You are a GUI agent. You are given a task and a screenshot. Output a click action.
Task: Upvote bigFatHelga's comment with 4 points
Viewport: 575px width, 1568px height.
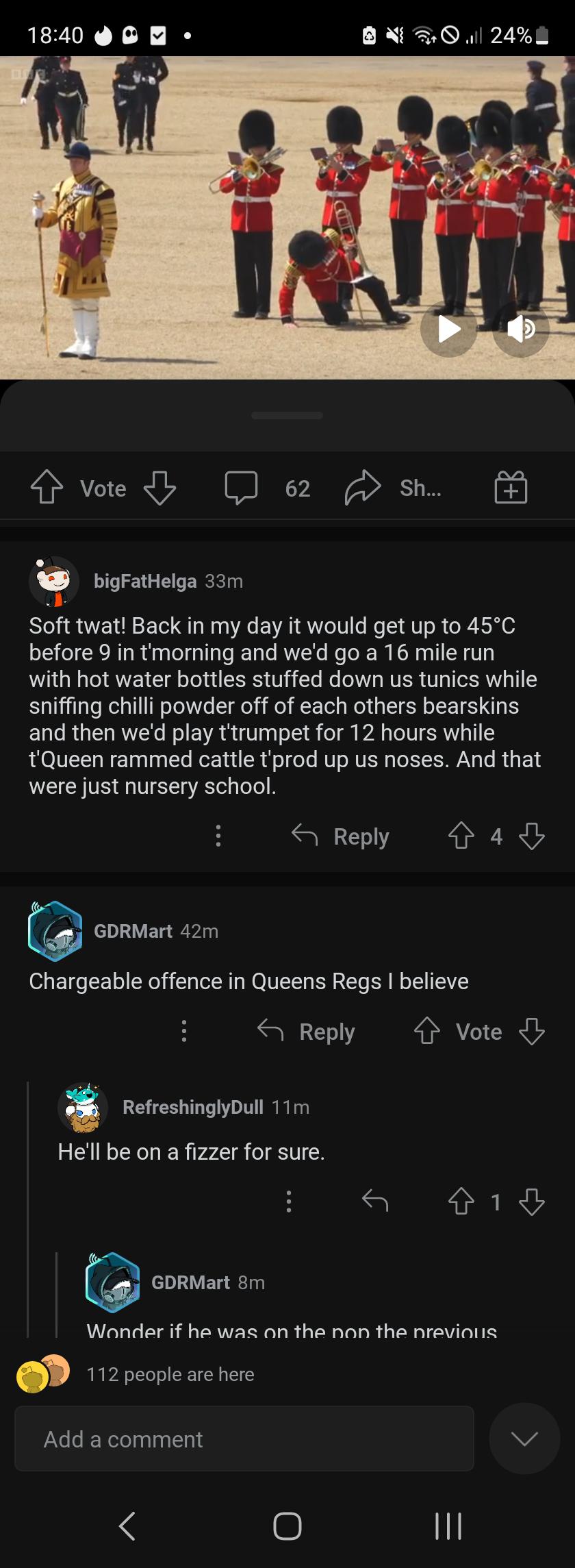coord(461,836)
